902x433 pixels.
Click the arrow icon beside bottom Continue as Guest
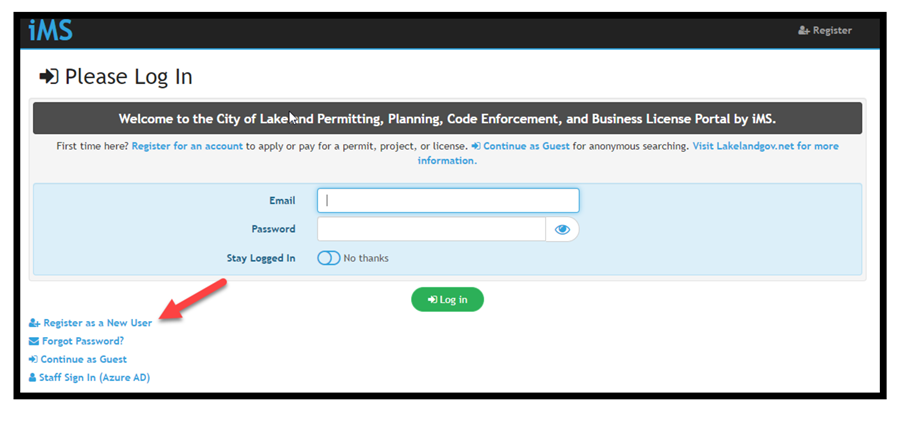[x=33, y=359]
